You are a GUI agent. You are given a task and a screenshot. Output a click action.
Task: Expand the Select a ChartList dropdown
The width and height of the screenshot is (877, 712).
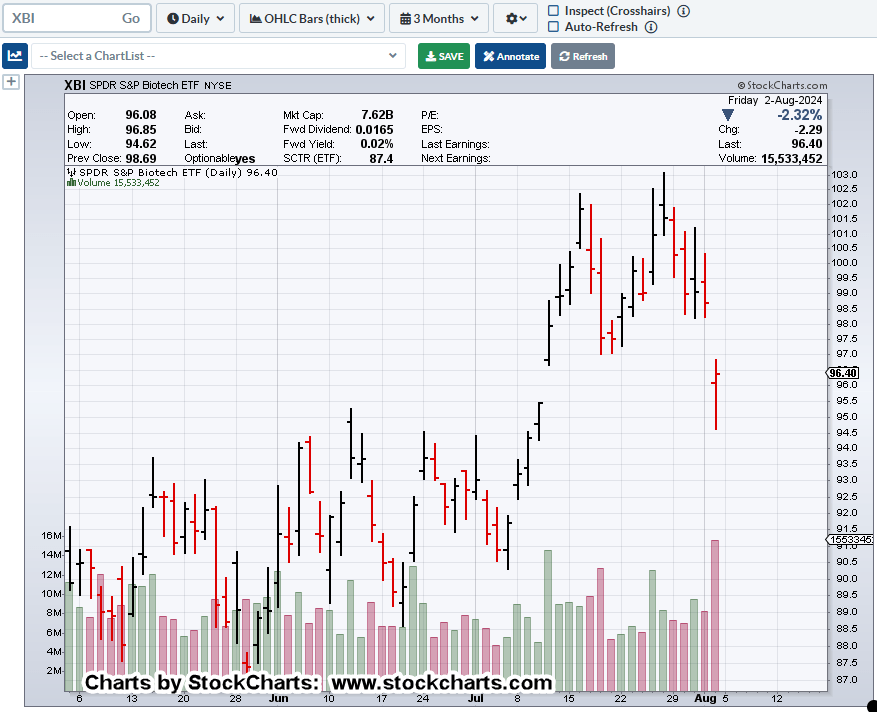(x=218, y=56)
